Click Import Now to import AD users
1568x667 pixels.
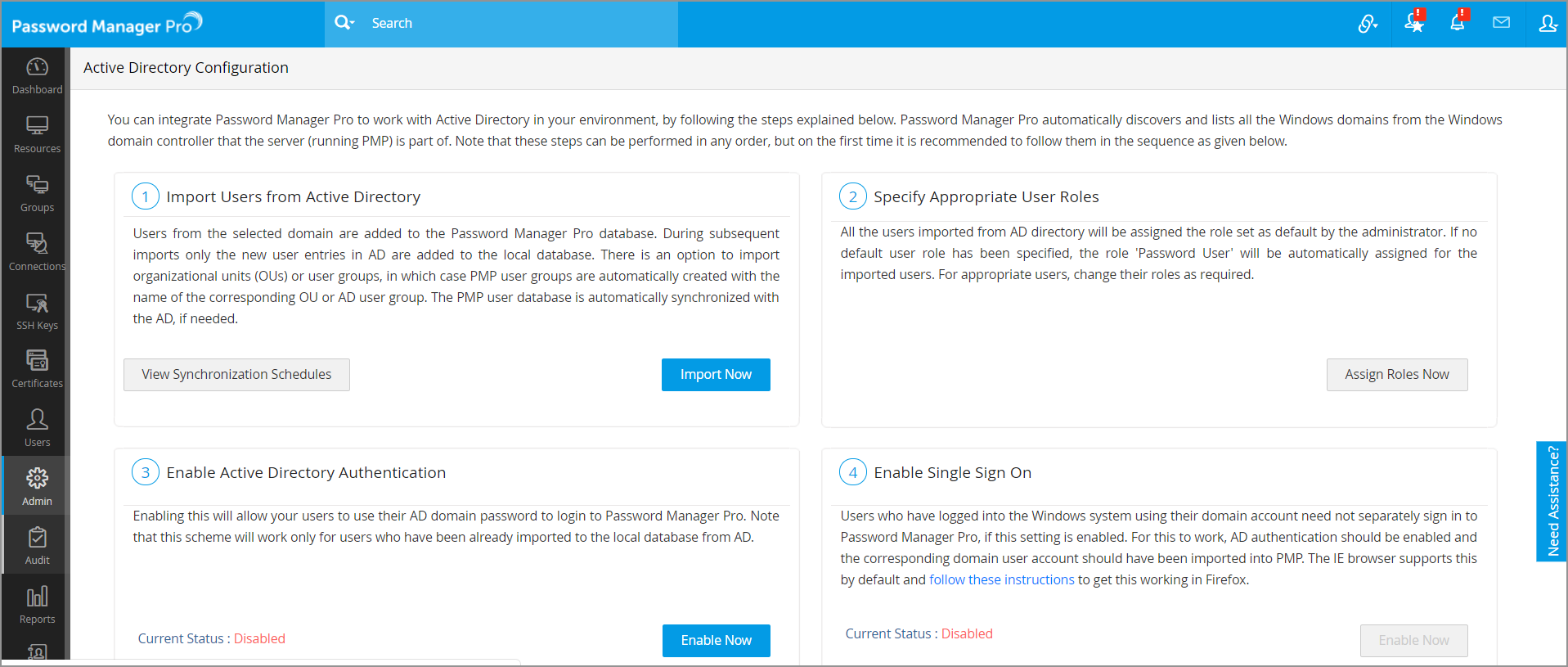click(716, 375)
